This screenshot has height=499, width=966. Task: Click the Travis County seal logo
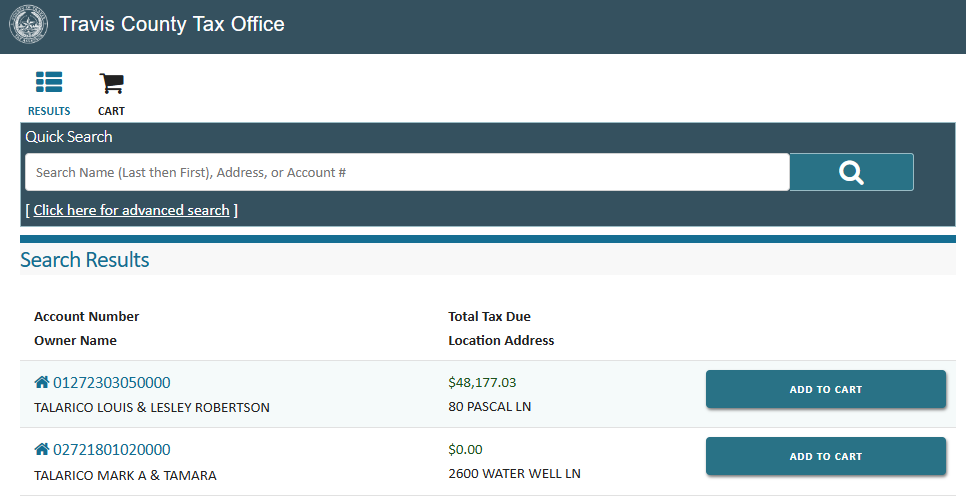pyautogui.click(x=28, y=25)
